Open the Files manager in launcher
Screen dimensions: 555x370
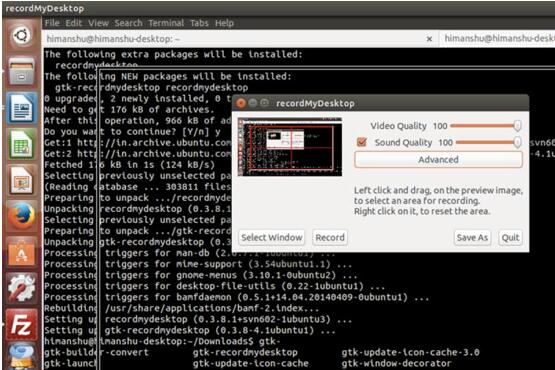click(x=22, y=72)
